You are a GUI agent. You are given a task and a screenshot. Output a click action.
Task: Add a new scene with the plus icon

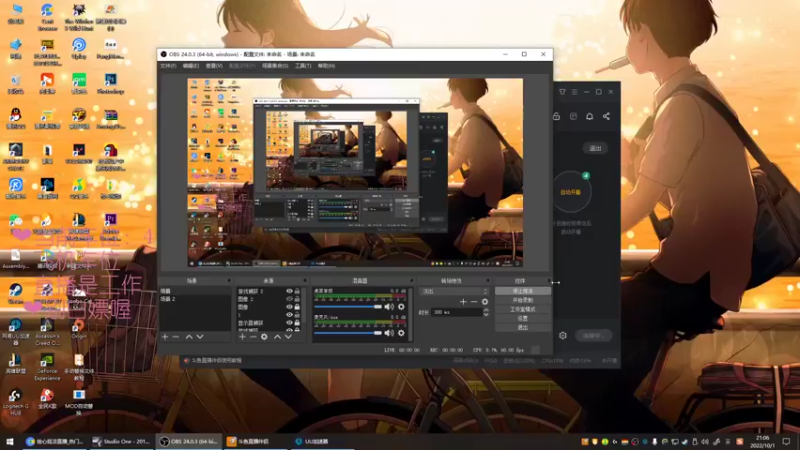165,337
